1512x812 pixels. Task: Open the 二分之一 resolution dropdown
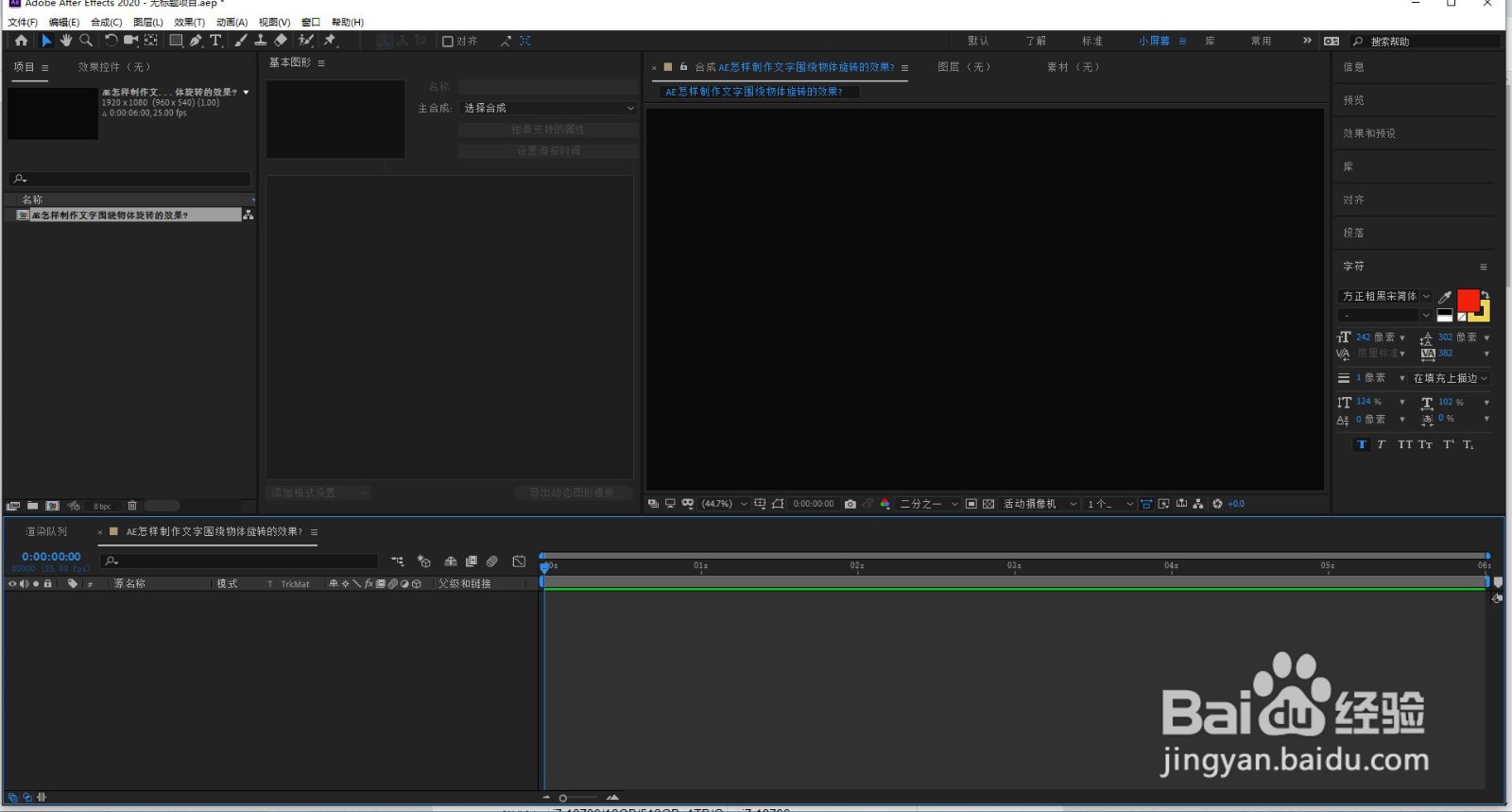click(x=929, y=504)
